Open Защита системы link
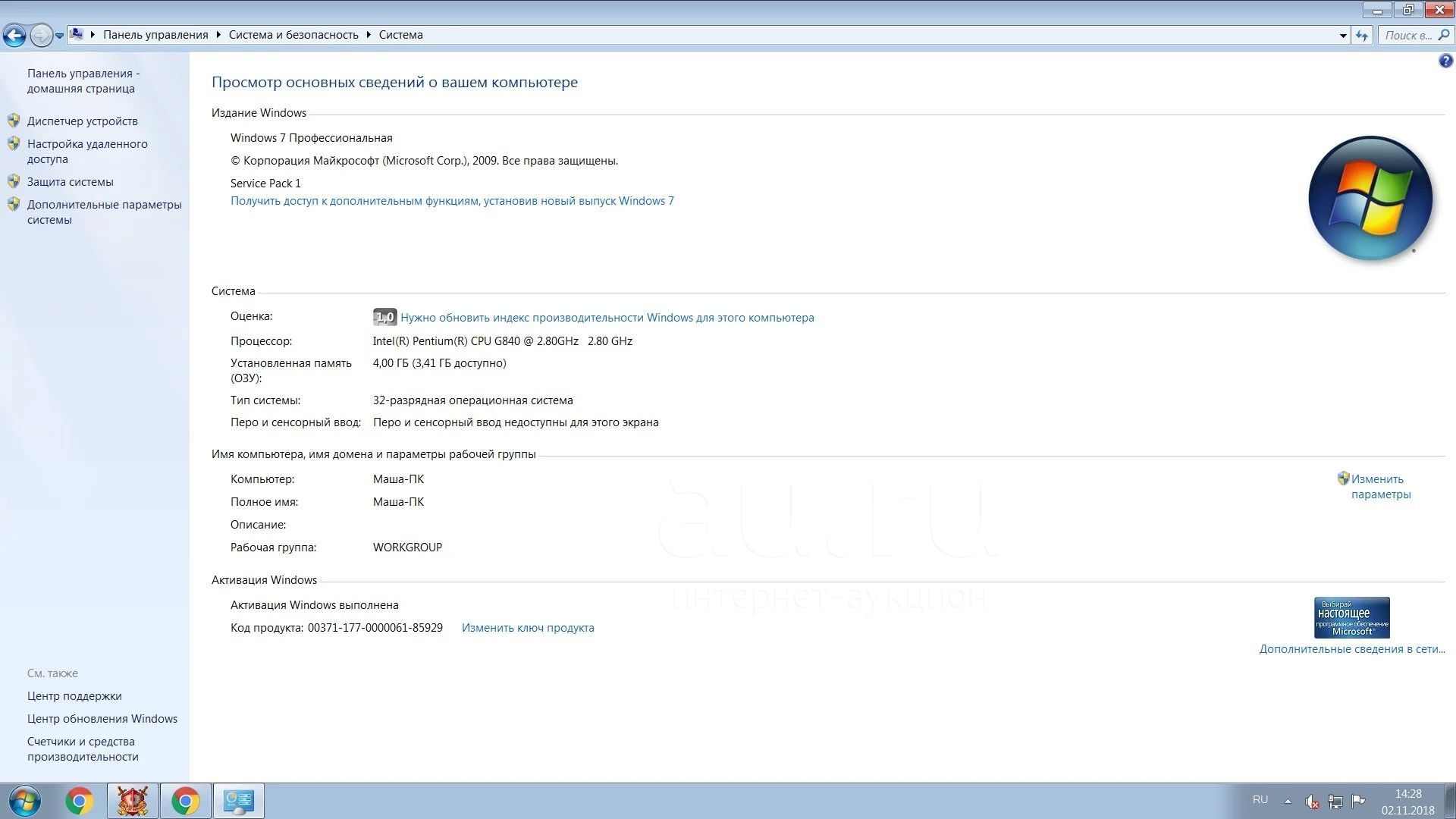Viewport: 1456px width, 819px height. coord(71,182)
